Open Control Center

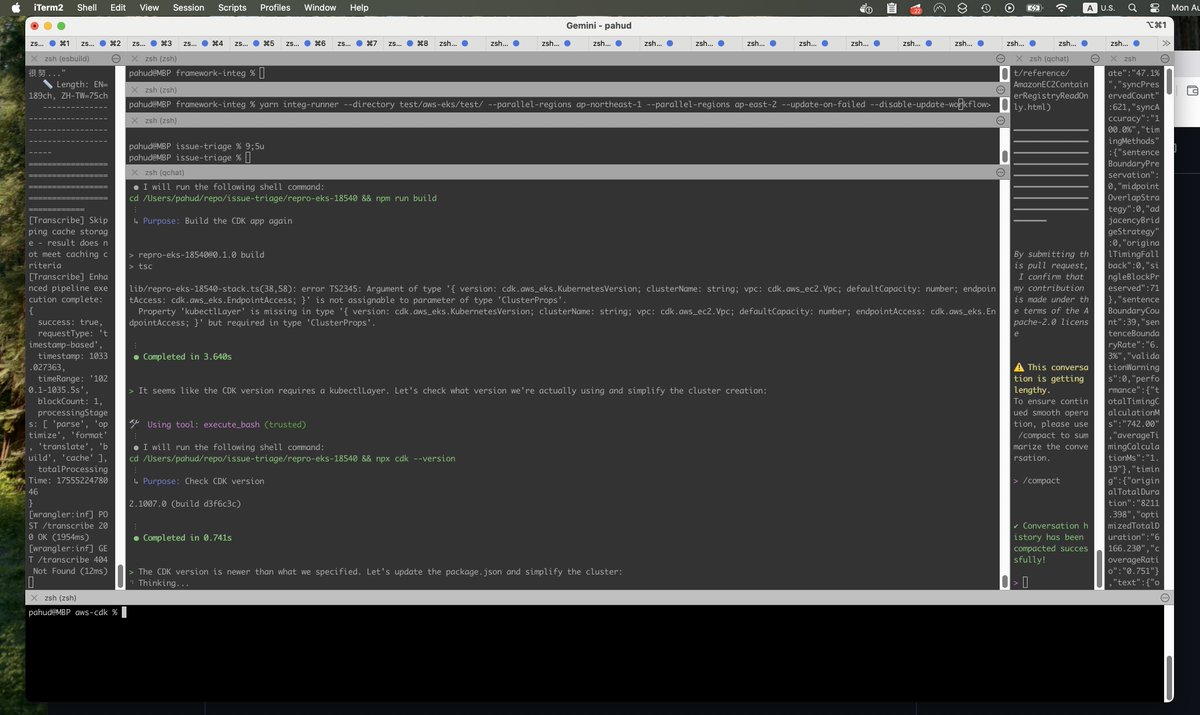pyautogui.click(x=1157, y=7)
